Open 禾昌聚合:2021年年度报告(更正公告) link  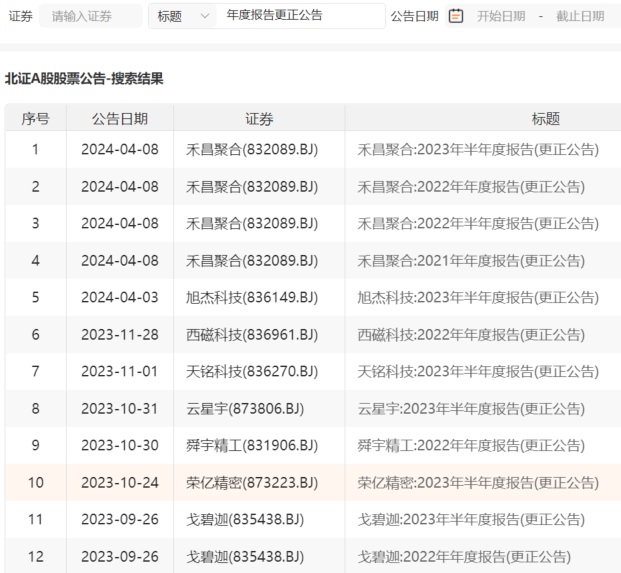coord(471,261)
